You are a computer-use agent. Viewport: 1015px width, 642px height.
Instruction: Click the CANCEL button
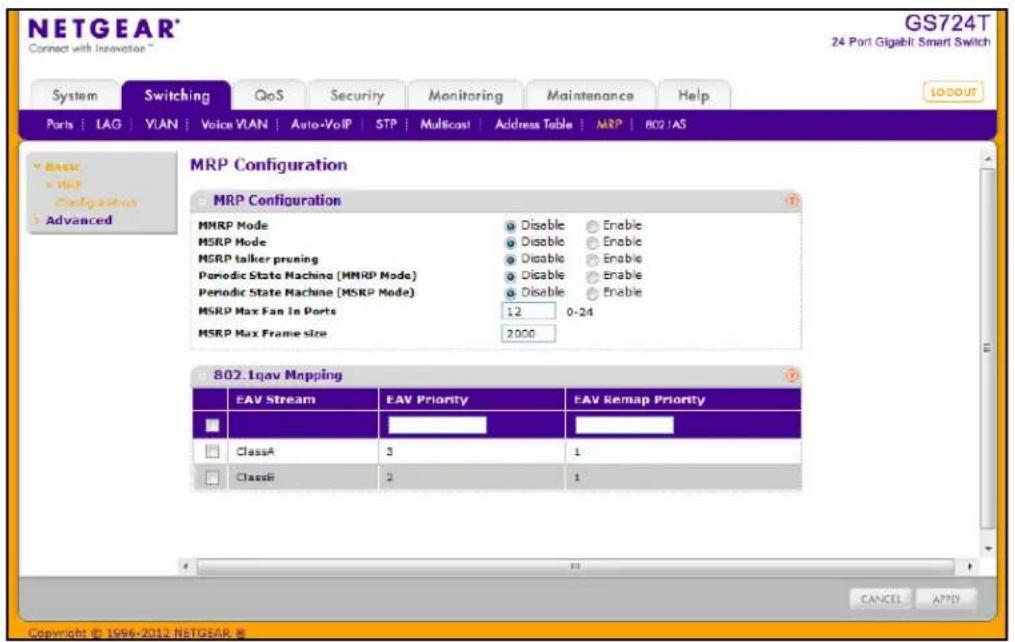(x=880, y=599)
